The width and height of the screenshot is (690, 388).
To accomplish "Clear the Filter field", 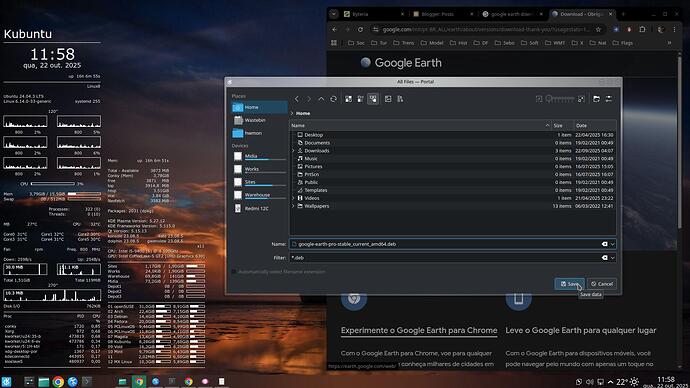I will pos(604,258).
